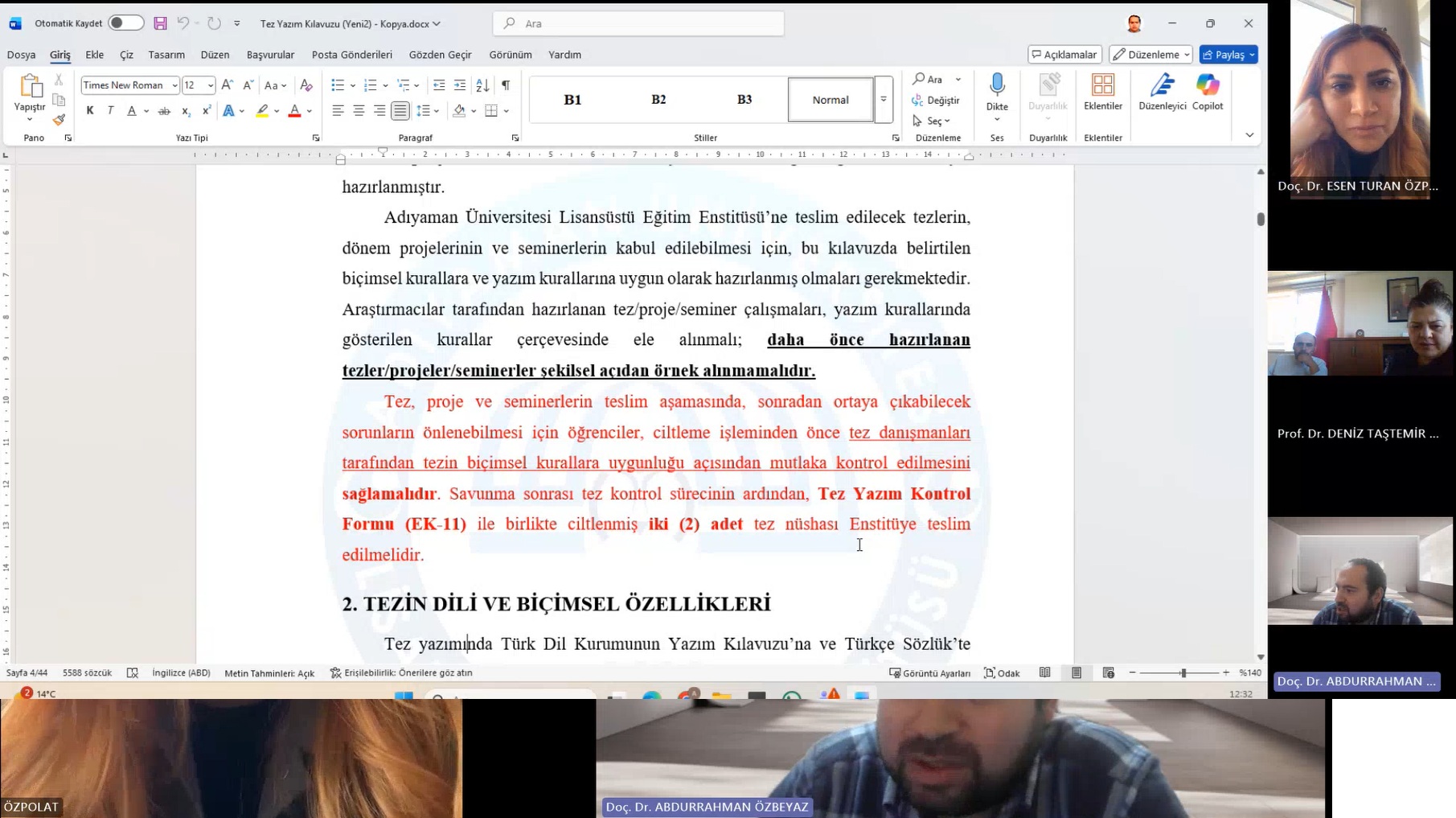Switch to the Gözden Geçir tab
Viewport: 1456px width, 818px height.
(440, 55)
